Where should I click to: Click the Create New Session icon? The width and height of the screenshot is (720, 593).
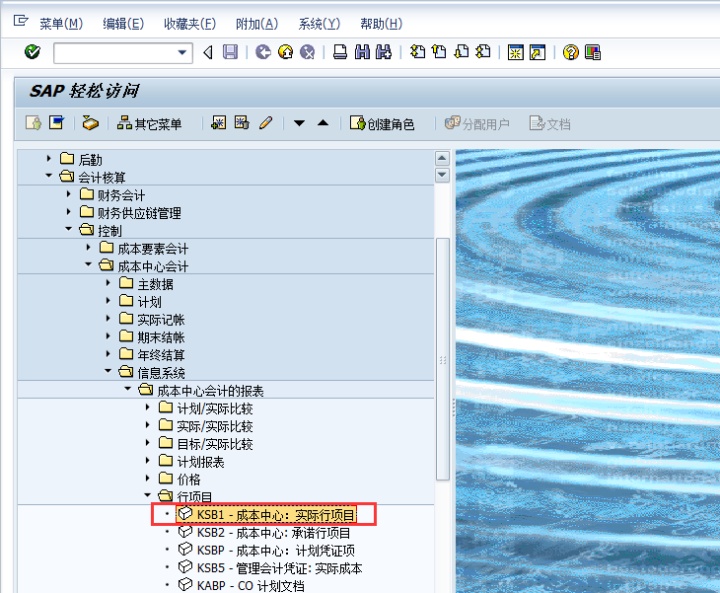(515, 52)
